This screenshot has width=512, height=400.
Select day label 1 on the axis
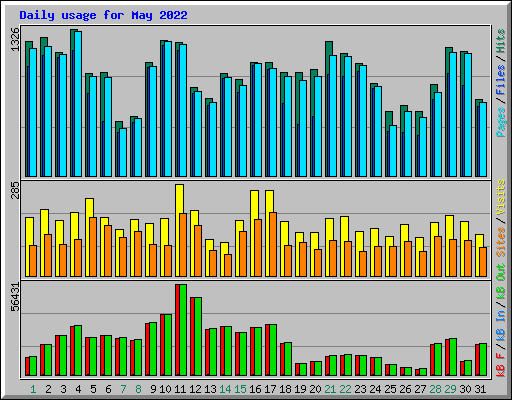pyautogui.click(x=33, y=389)
